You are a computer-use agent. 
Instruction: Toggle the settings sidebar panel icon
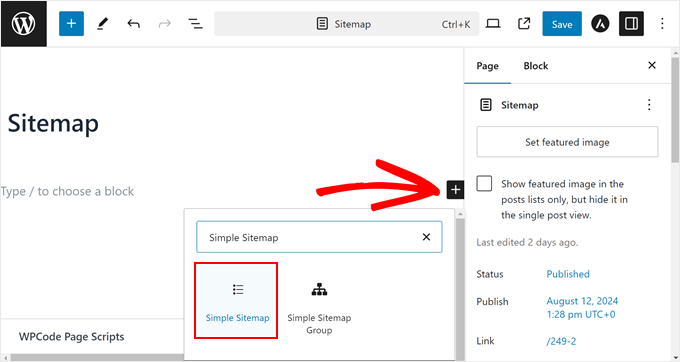click(631, 24)
